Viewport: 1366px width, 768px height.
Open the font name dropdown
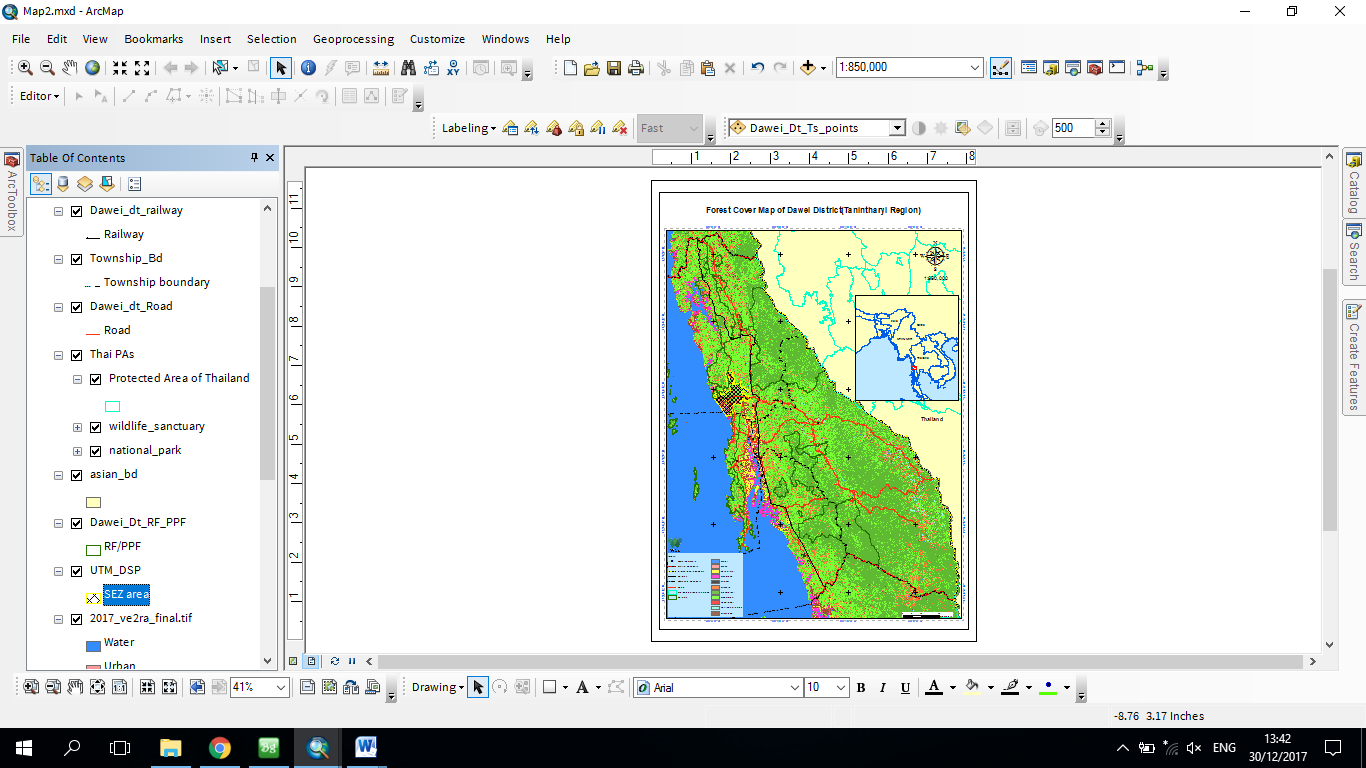(x=795, y=688)
